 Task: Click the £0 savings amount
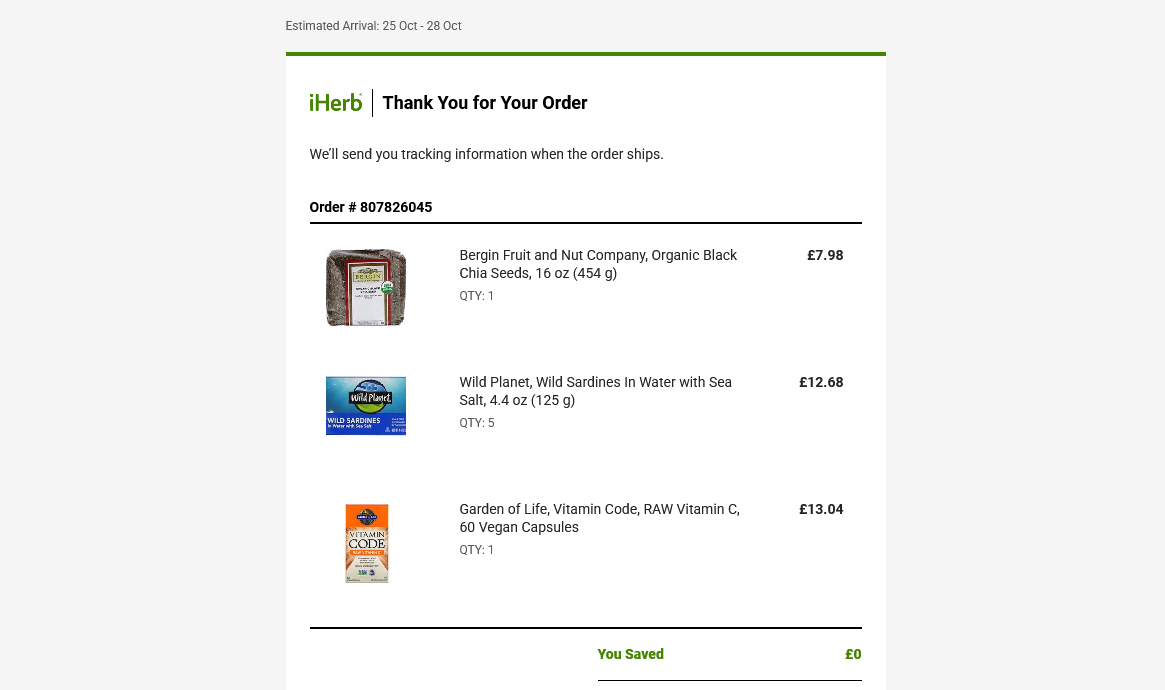point(853,654)
